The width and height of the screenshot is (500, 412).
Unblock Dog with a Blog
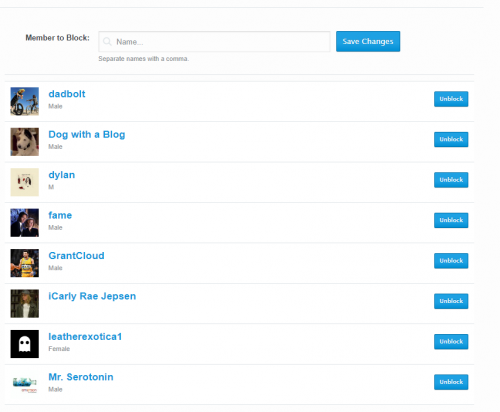tap(451, 139)
